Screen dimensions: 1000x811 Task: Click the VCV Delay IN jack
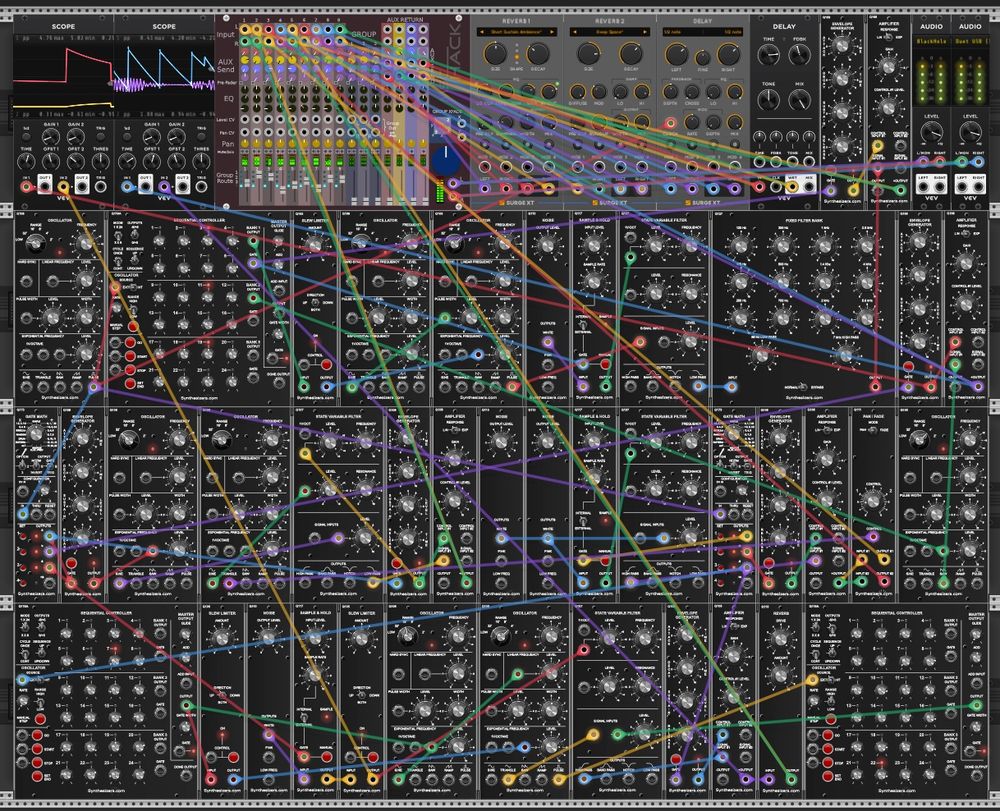(x=758, y=187)
